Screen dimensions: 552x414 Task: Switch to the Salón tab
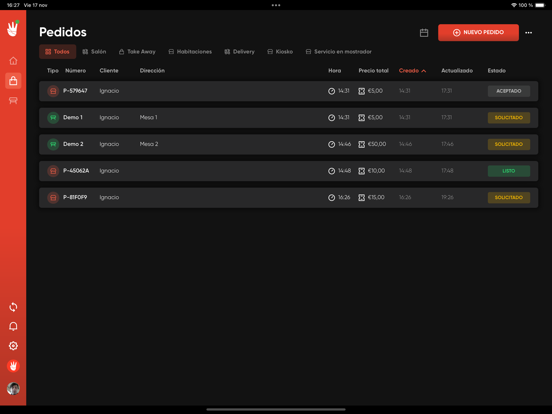point(94,52)
